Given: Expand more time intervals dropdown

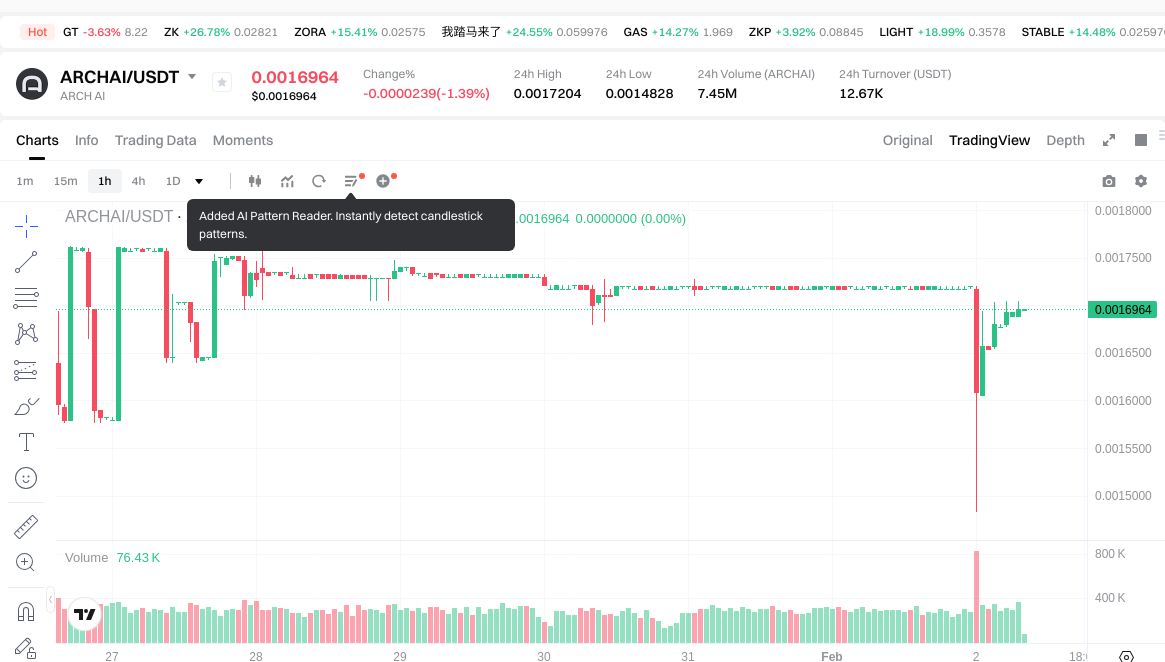Looking at the screenshot, I should pos(199,181).
